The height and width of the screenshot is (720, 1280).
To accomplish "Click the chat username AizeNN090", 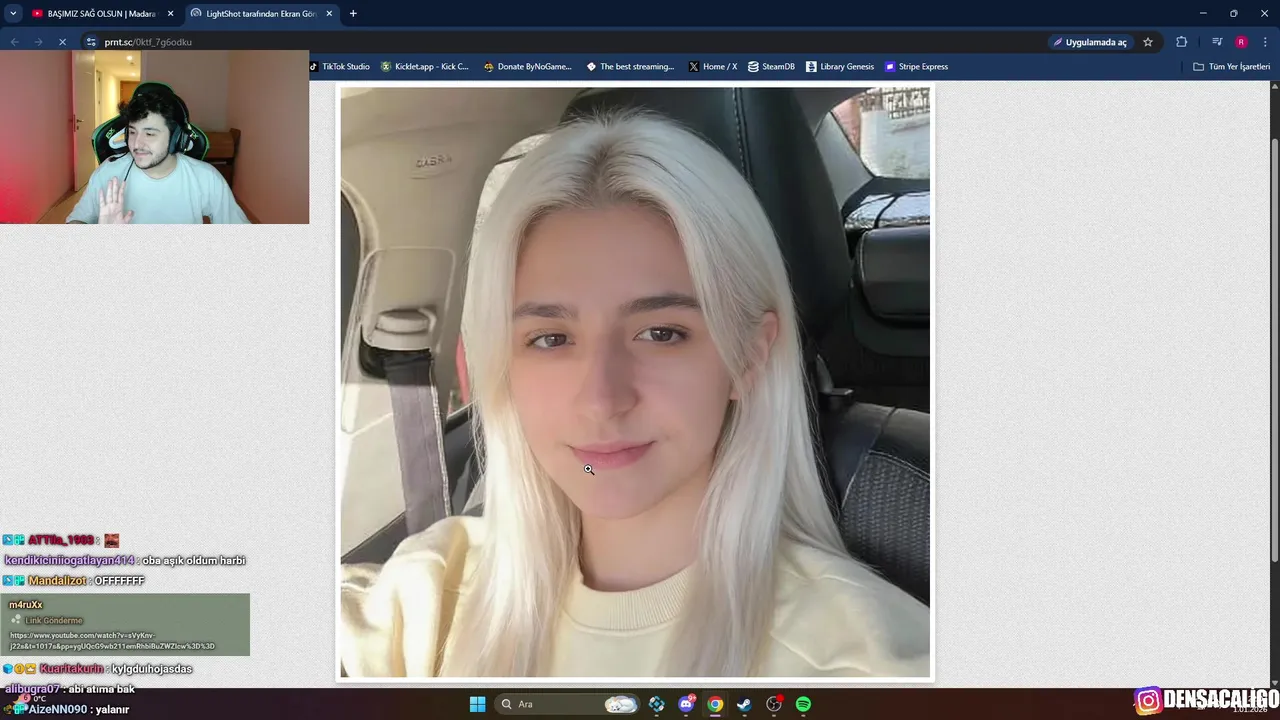I will click(x=57, y=709).
